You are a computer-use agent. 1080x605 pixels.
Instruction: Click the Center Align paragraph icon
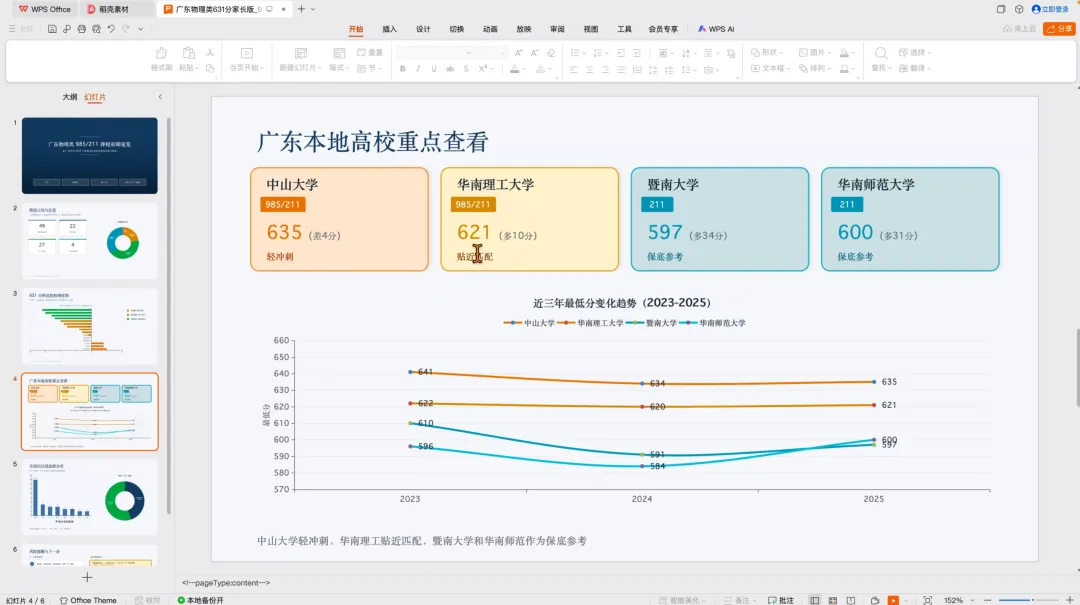(x=590, y=70)
